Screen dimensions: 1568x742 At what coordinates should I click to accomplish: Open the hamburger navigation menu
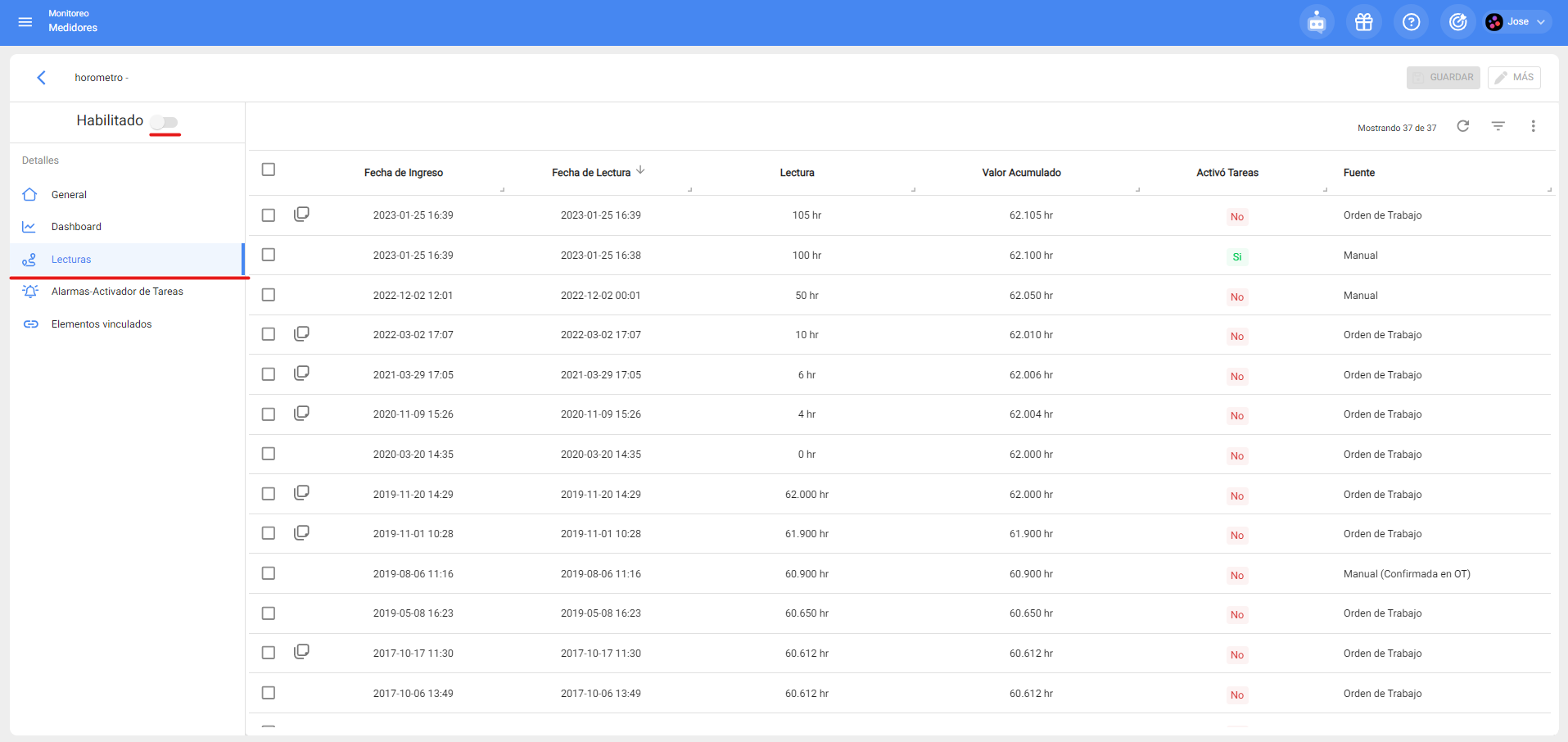coord(25,22)
